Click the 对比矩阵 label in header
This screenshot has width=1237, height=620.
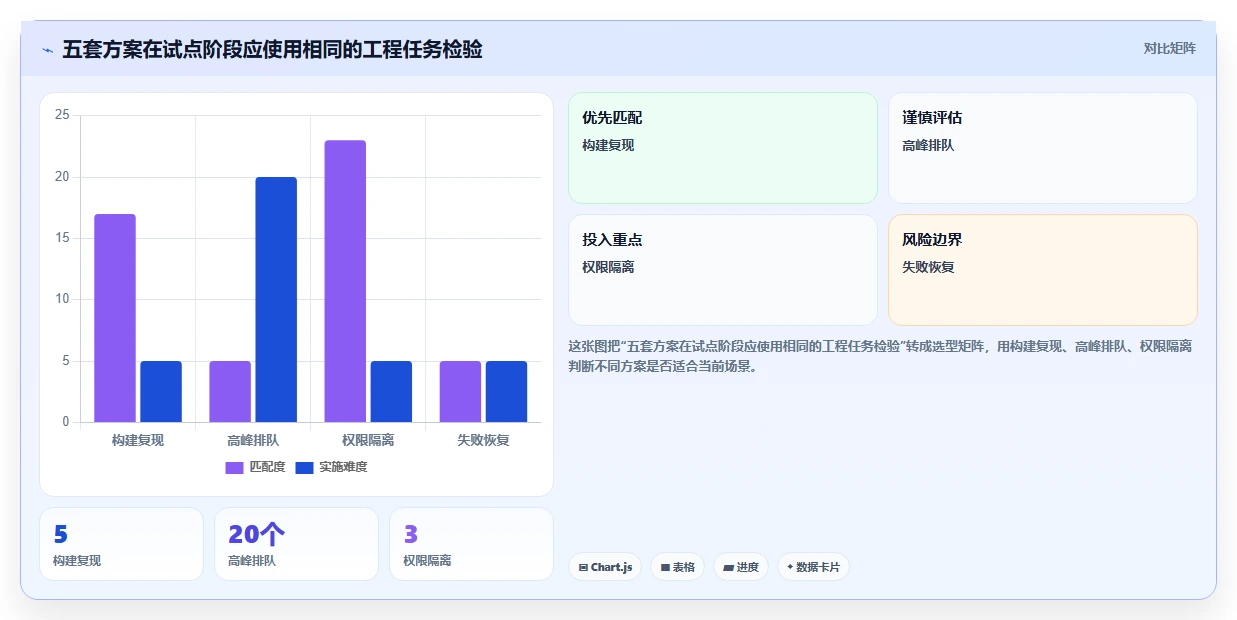point(1169,48)
